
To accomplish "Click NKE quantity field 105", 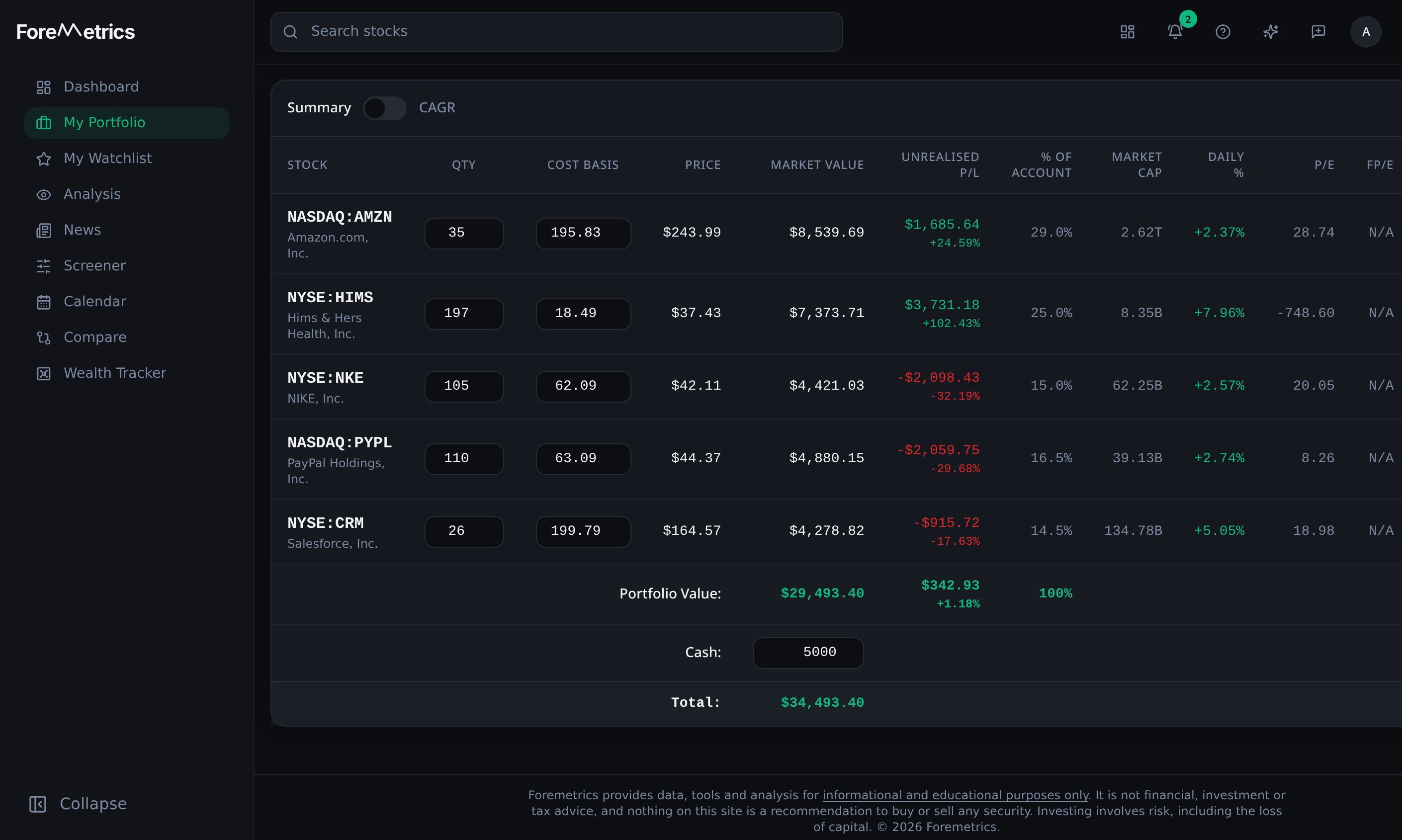I will coord(464,386).
